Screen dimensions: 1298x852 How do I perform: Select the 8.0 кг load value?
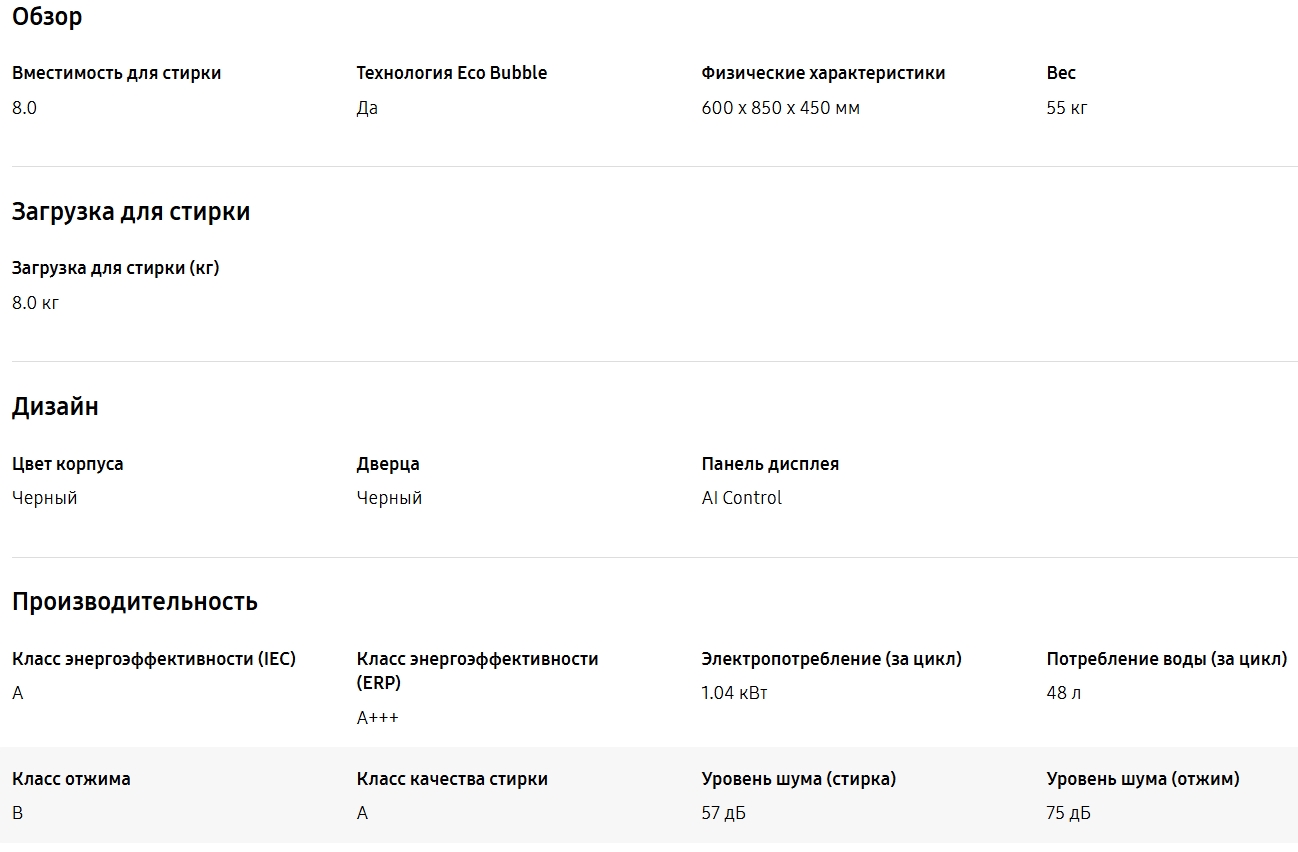click(x=35, y=303)
